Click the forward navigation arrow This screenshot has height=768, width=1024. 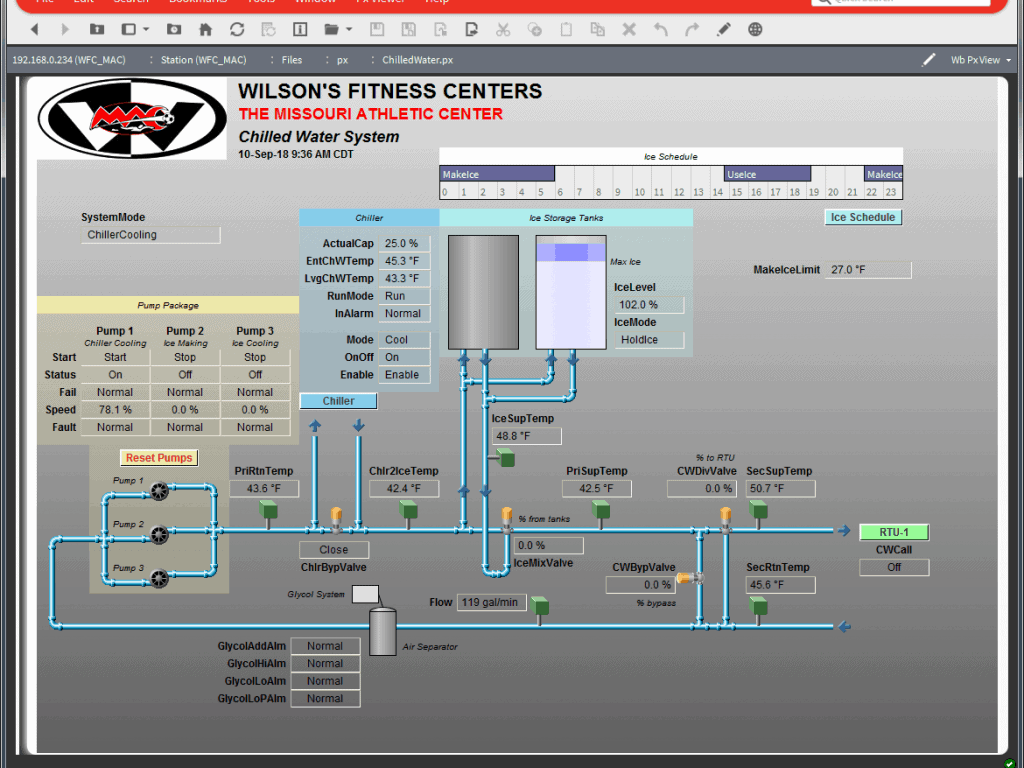click(65, 29)
